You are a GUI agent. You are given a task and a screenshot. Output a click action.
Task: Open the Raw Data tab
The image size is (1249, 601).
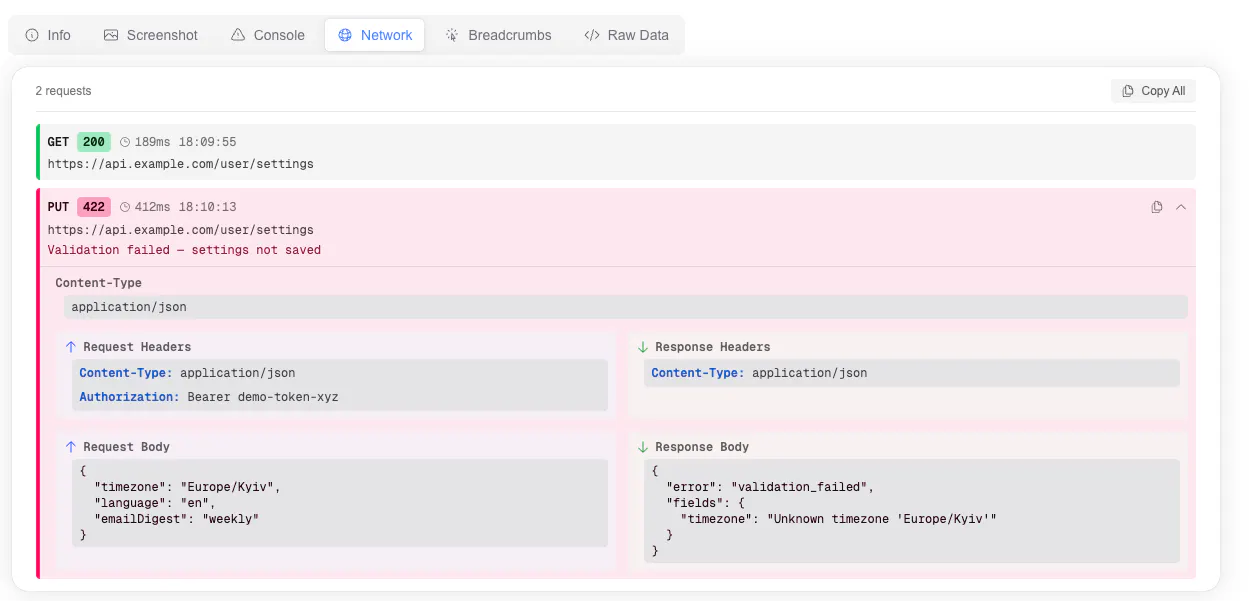click(626, 35)
